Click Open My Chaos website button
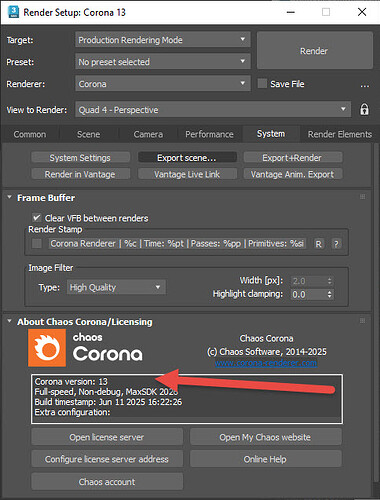The width and height of the screenshot is (380, 500). coord(266,437)
